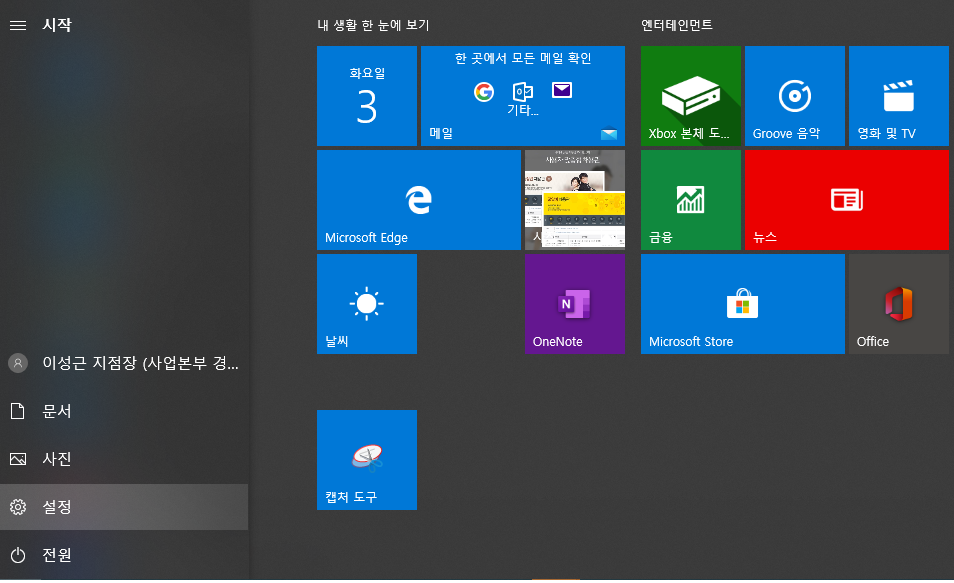Click the 엔터테인먼트 group header
The image size is (954, 583).
click(677, 25)
